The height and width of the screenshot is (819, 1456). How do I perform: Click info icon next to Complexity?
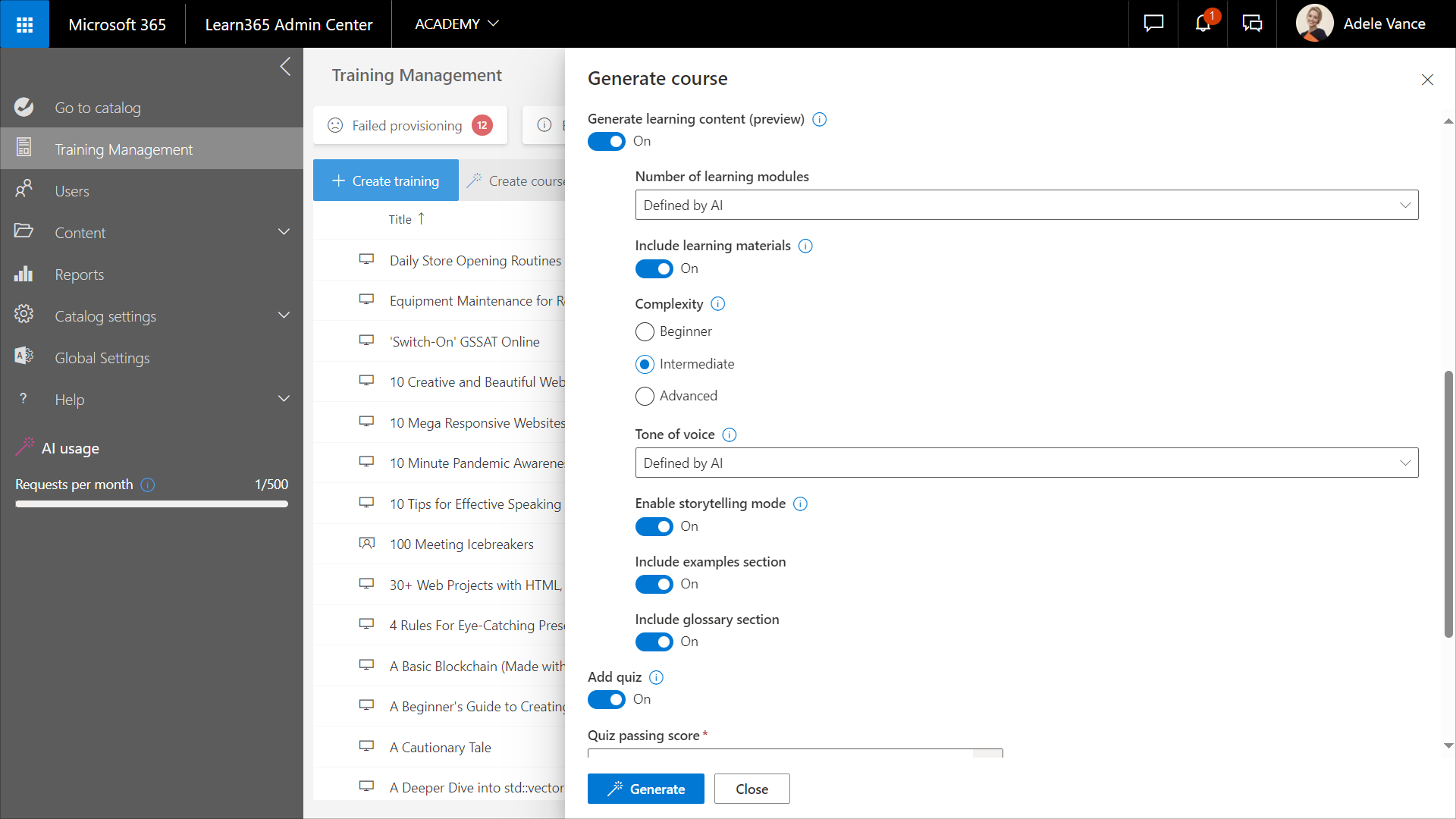[717, 304]
